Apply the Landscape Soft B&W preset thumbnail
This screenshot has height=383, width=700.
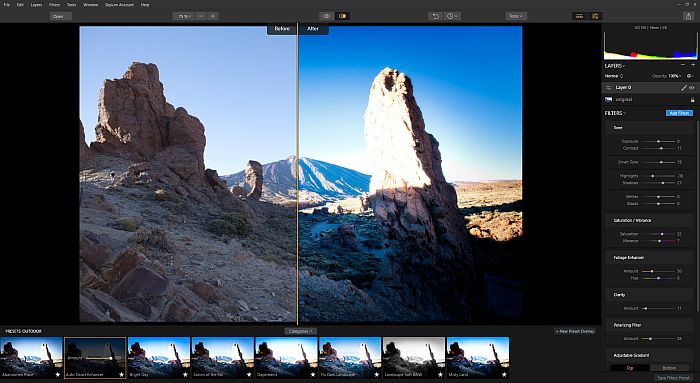[414, 358]
